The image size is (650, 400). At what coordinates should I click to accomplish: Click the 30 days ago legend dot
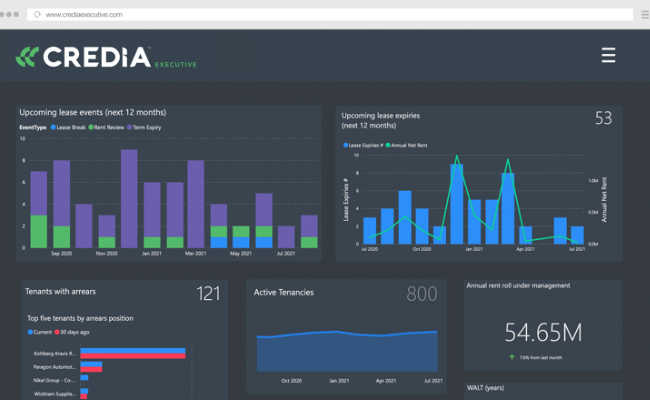57,332
